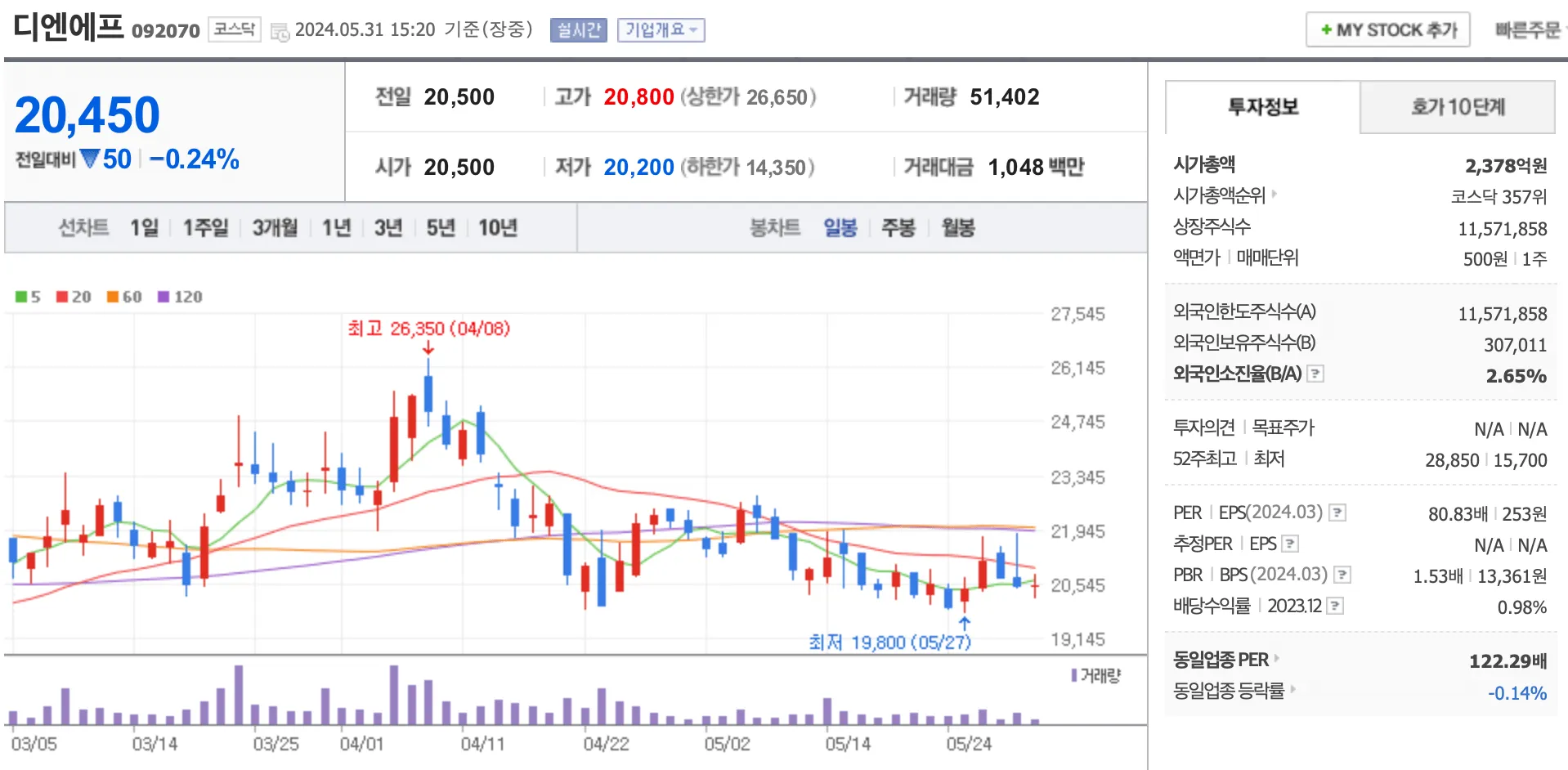This screenshot has height=770, width=1568.
Task: Click the calendar icon beside the date
Action: 280,33
